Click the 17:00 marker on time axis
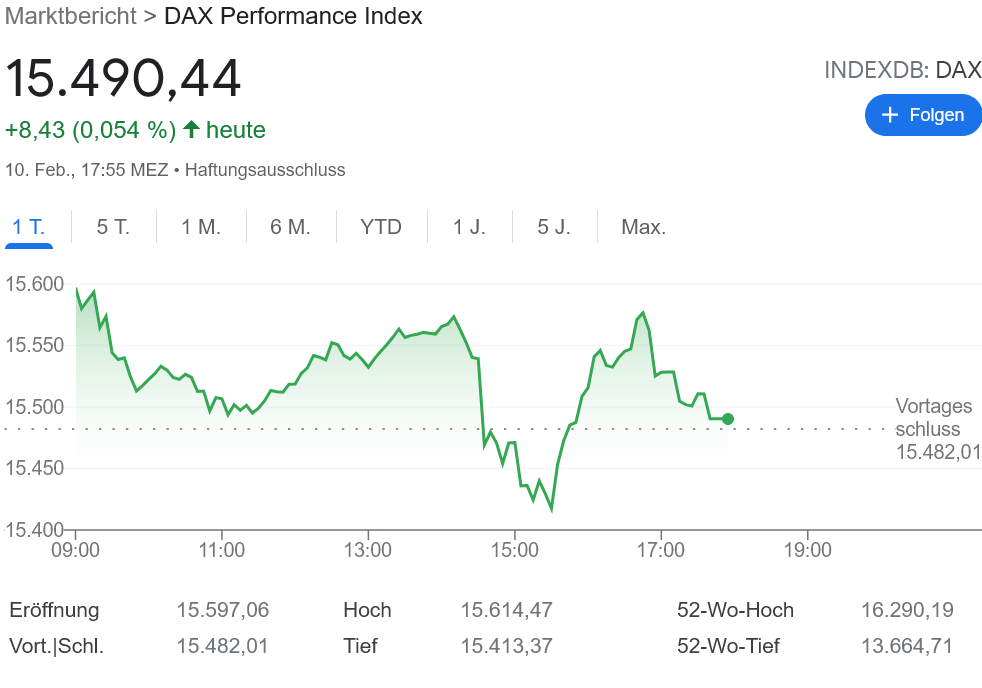The width and height of the screenshot is (982, 688). (661, 550)
